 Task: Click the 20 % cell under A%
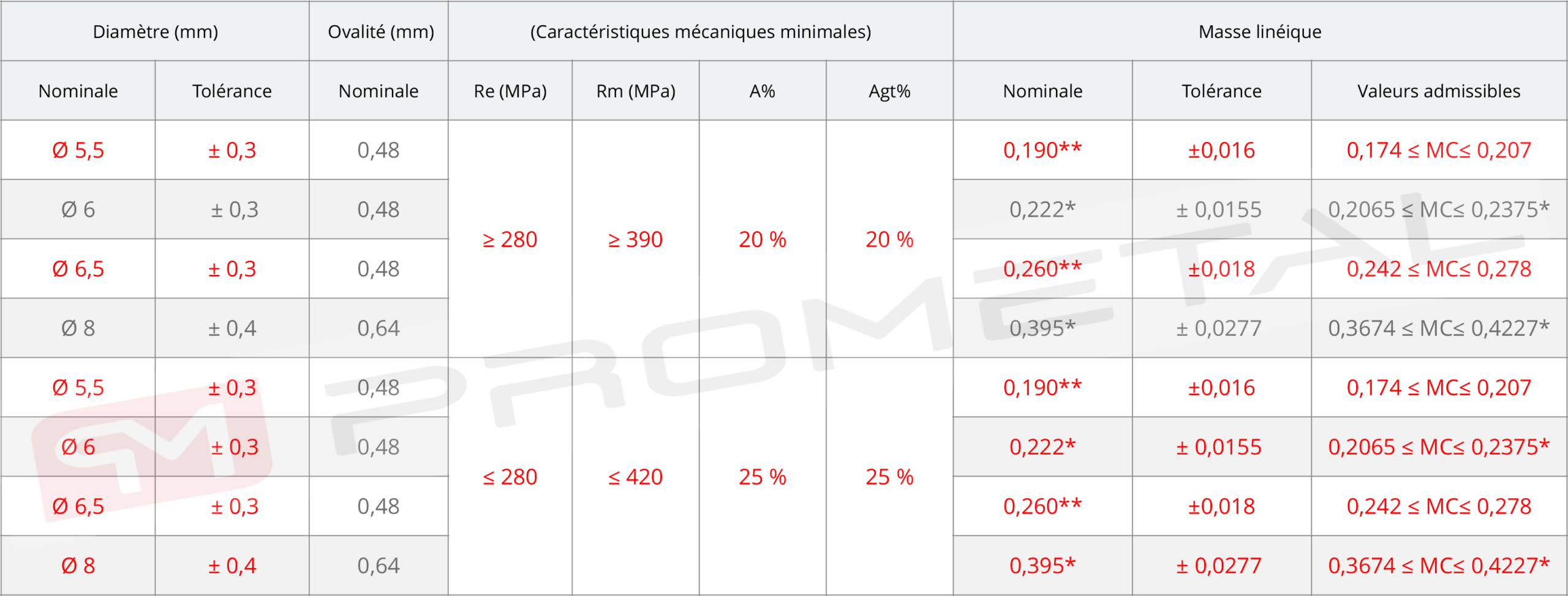tap(762, 239)
